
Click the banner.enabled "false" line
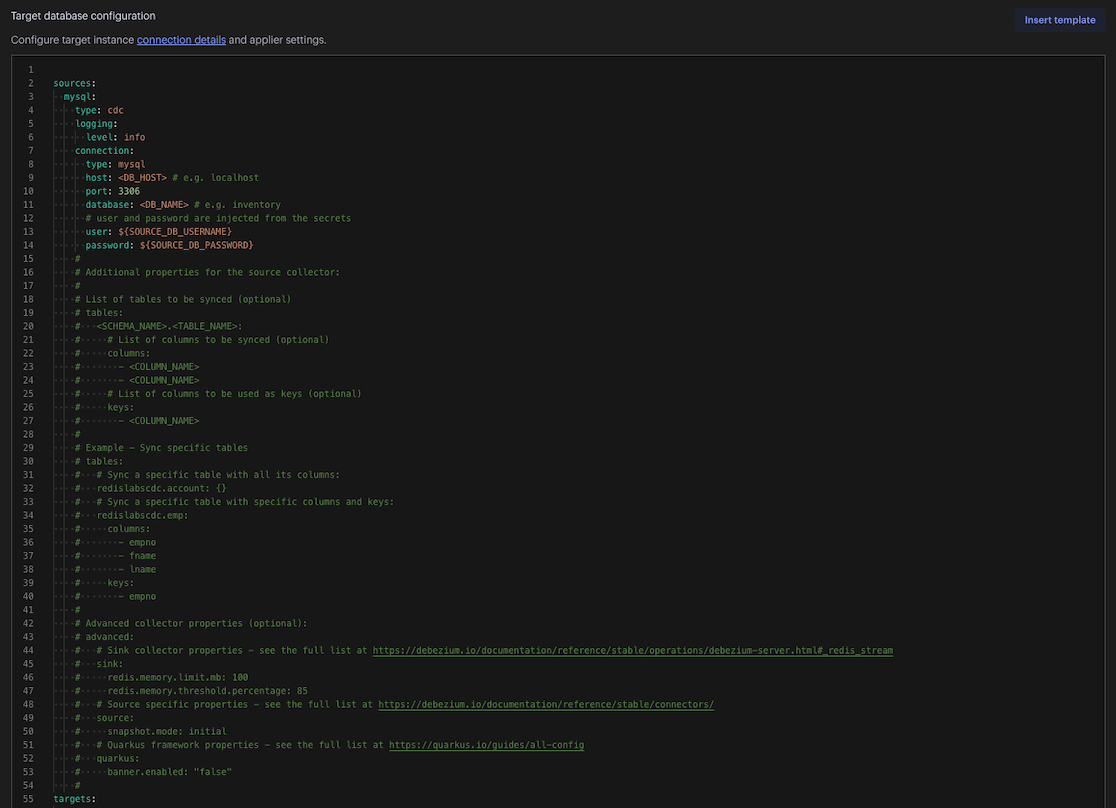click(x=170, y=772)
